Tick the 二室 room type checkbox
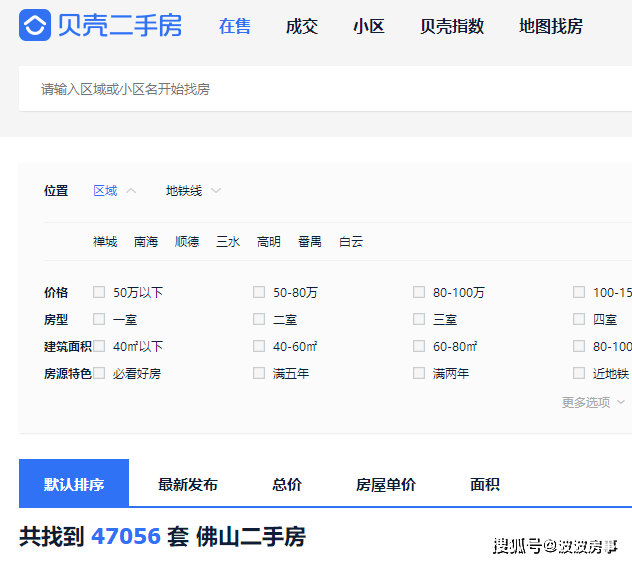Viewport: 632px width, 563px height. (x=259, y=319)
